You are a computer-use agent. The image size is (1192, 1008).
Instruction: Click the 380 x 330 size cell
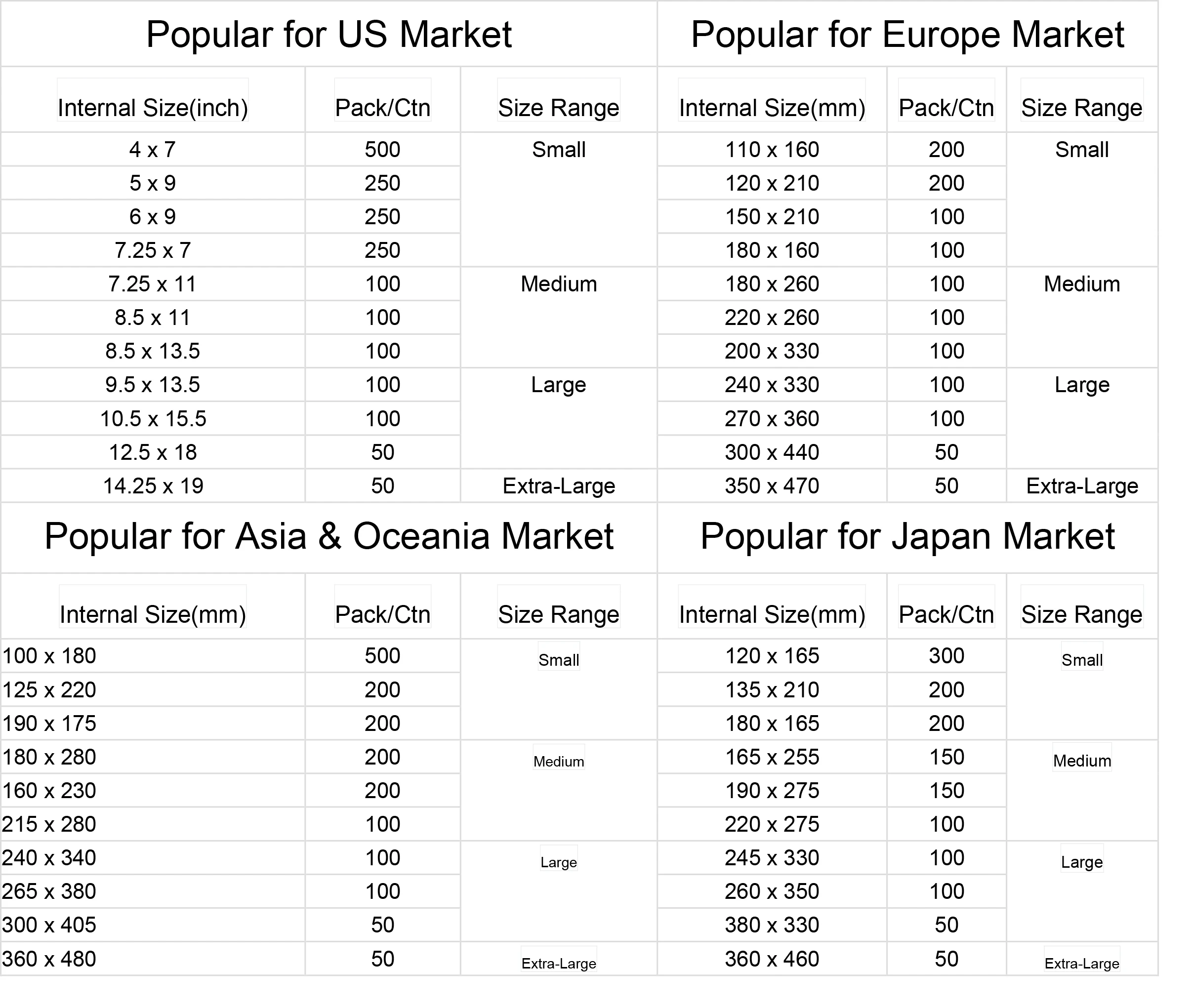(772, 925)
